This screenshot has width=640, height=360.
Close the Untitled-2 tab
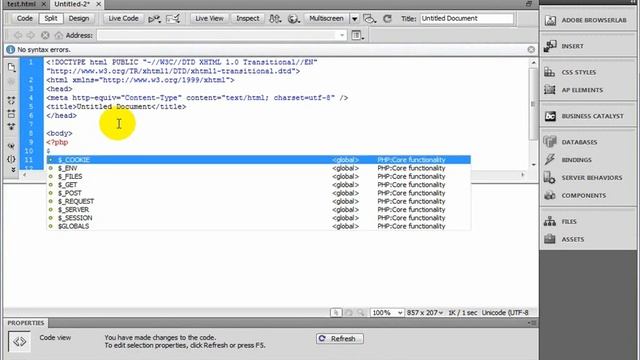click(x=98, y=4)
